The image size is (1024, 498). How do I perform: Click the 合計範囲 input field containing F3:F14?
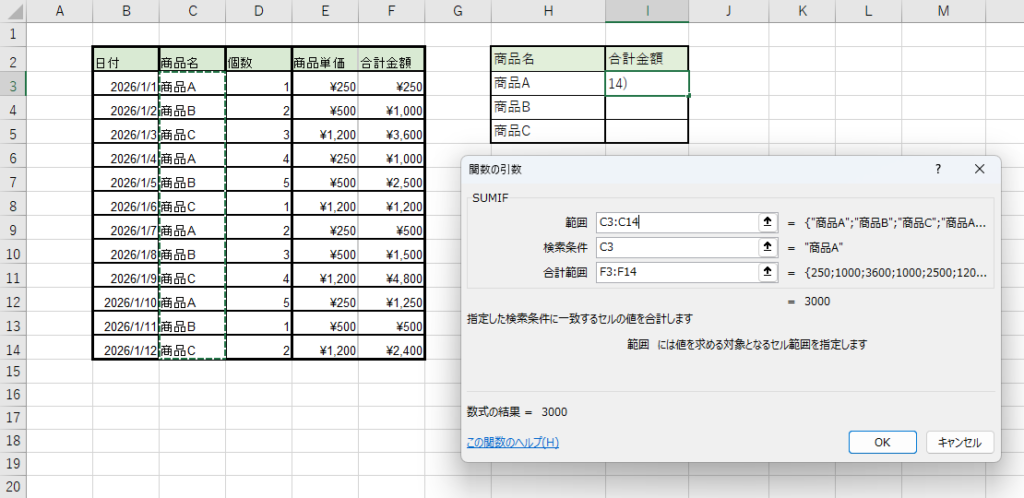pos(675,272)
